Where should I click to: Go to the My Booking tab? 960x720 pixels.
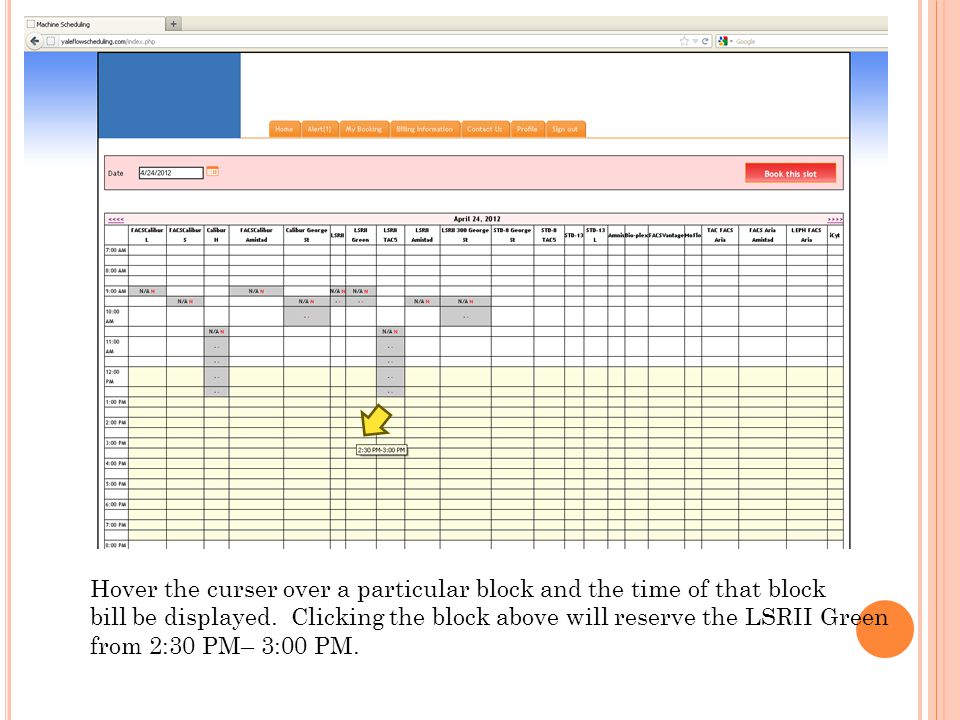[364, 129]
